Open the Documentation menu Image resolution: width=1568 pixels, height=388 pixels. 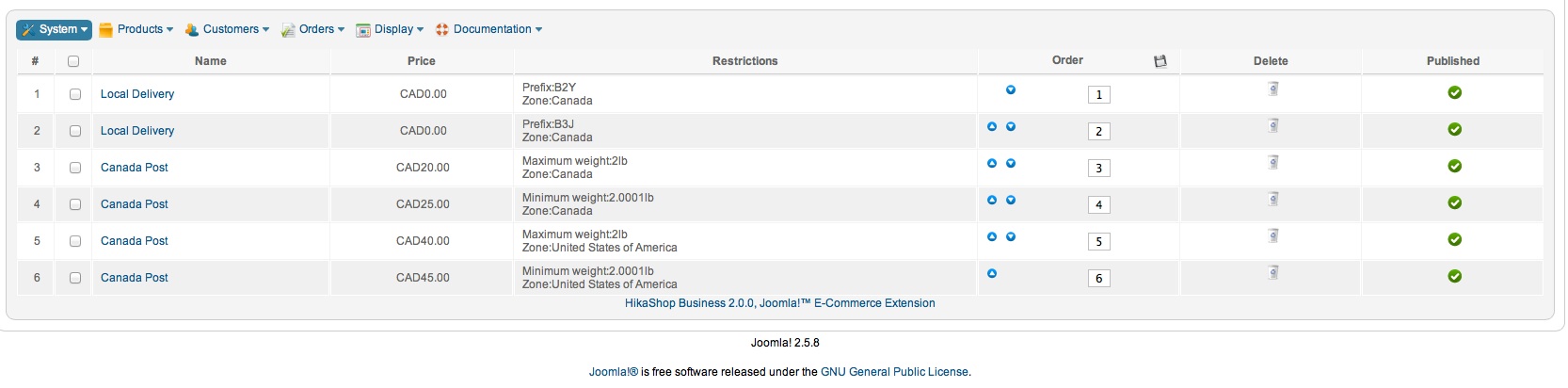tap(489, 29)
